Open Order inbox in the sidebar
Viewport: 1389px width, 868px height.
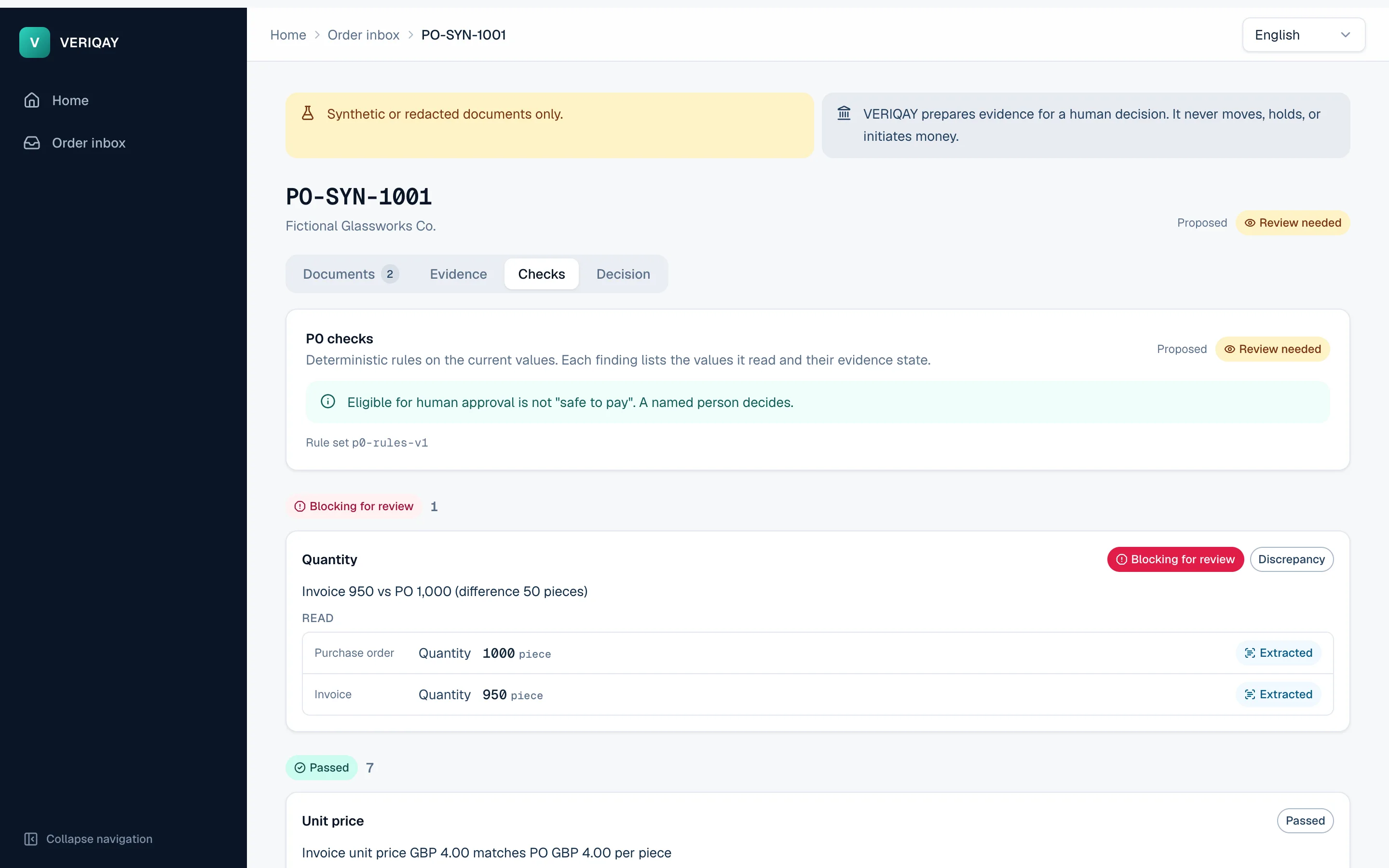click(x=123, y=143)
